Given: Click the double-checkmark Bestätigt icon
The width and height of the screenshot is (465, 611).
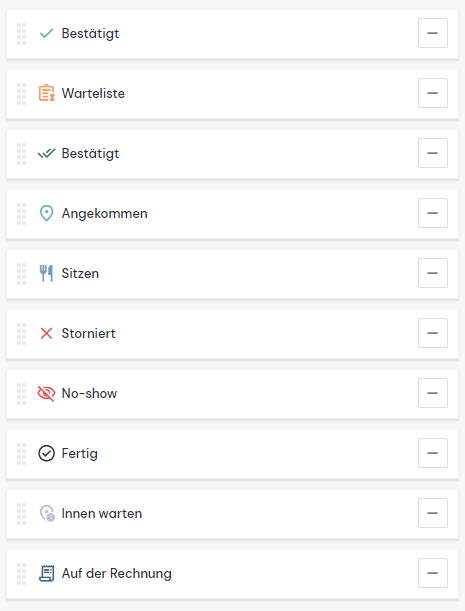Looking at the screenshot, I should 46,154.
